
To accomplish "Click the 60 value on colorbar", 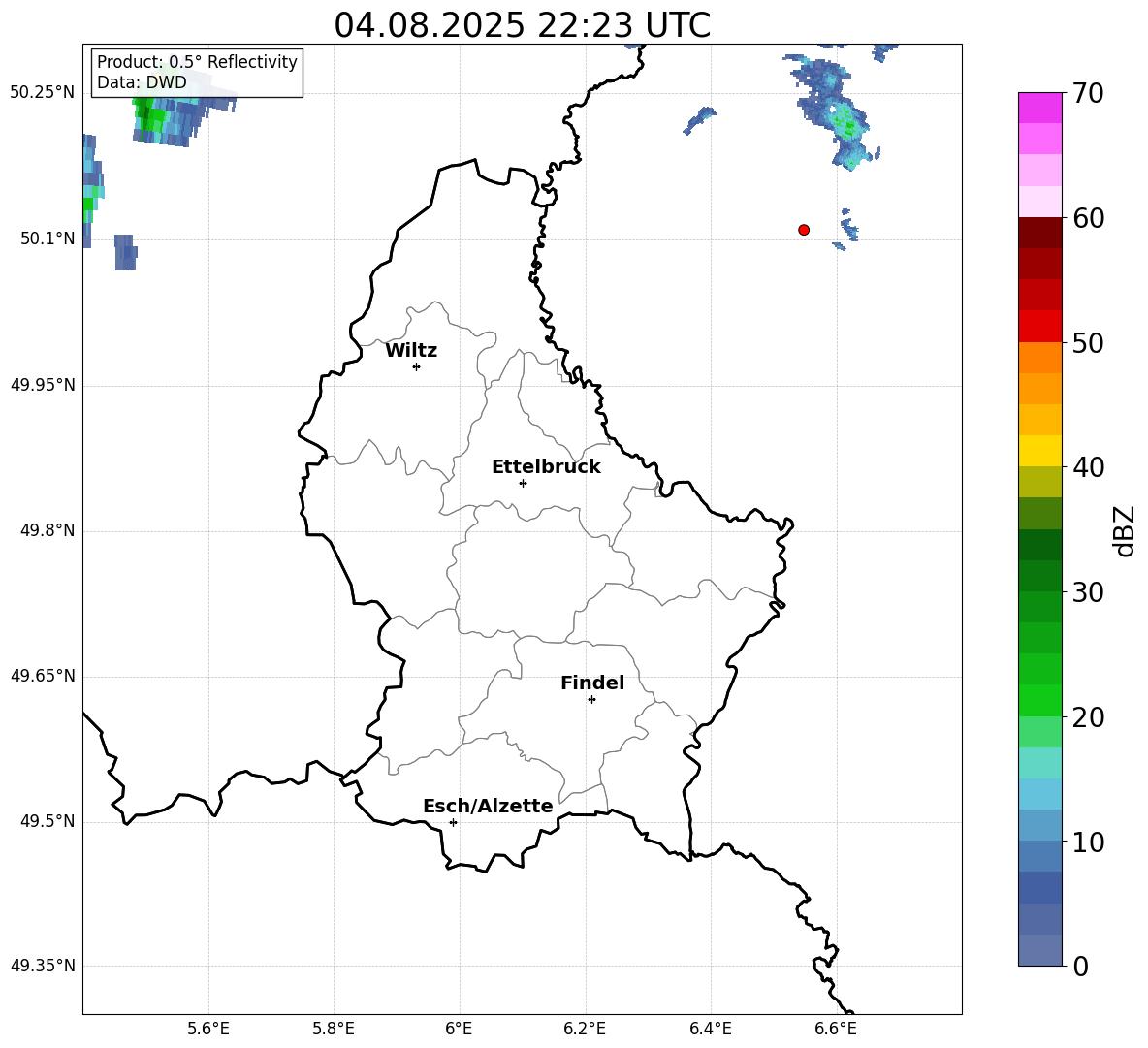I will coord(1088,218).
